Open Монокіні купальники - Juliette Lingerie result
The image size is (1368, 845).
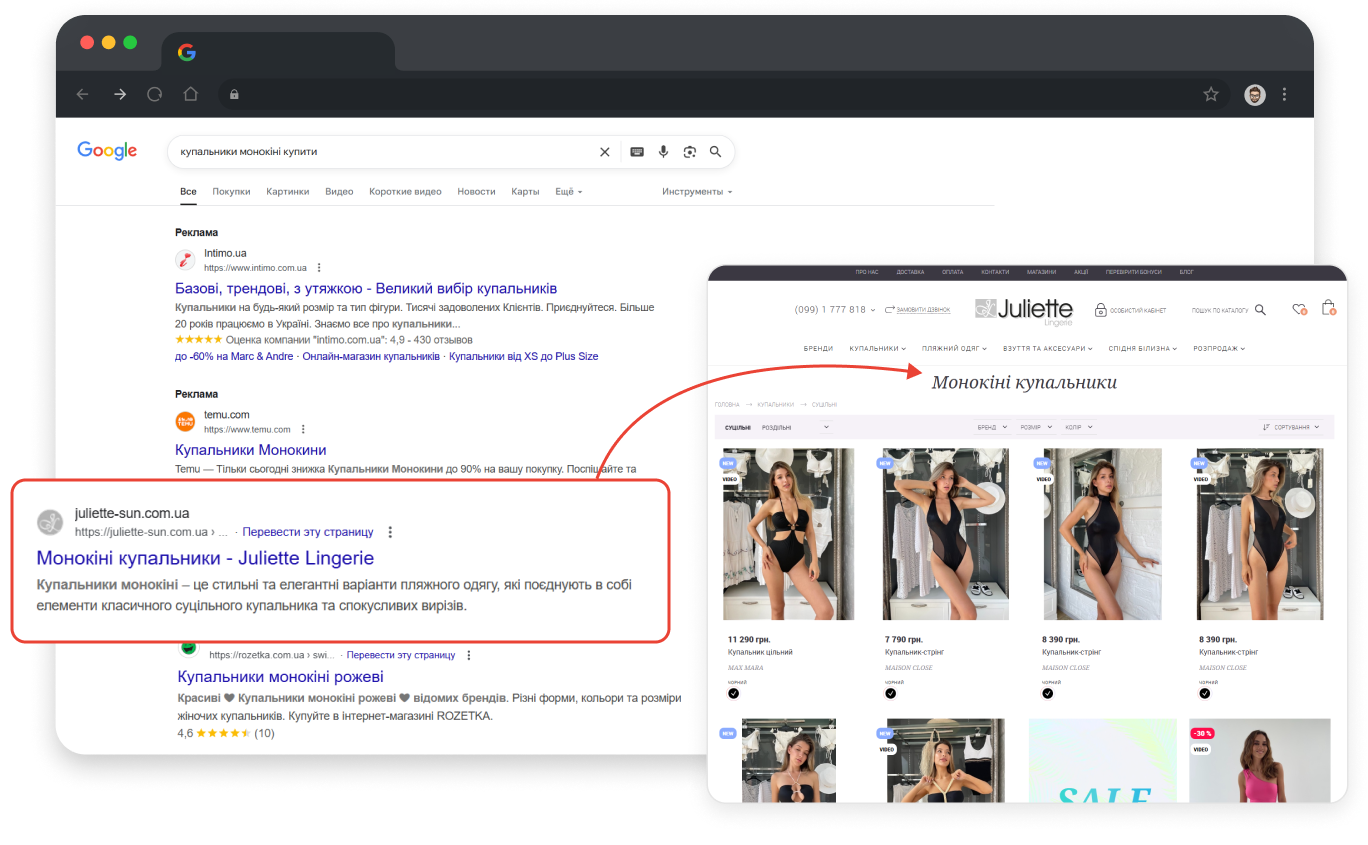[x=205, y=558]
